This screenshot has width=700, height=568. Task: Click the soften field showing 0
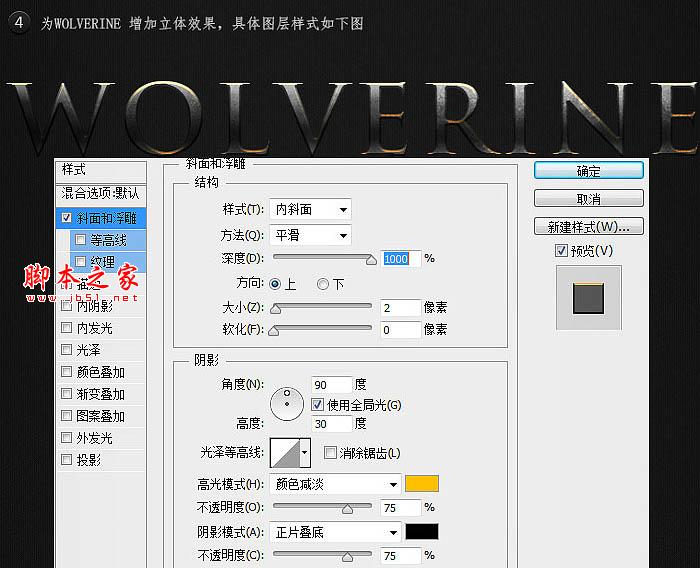(x=401, y=330)
